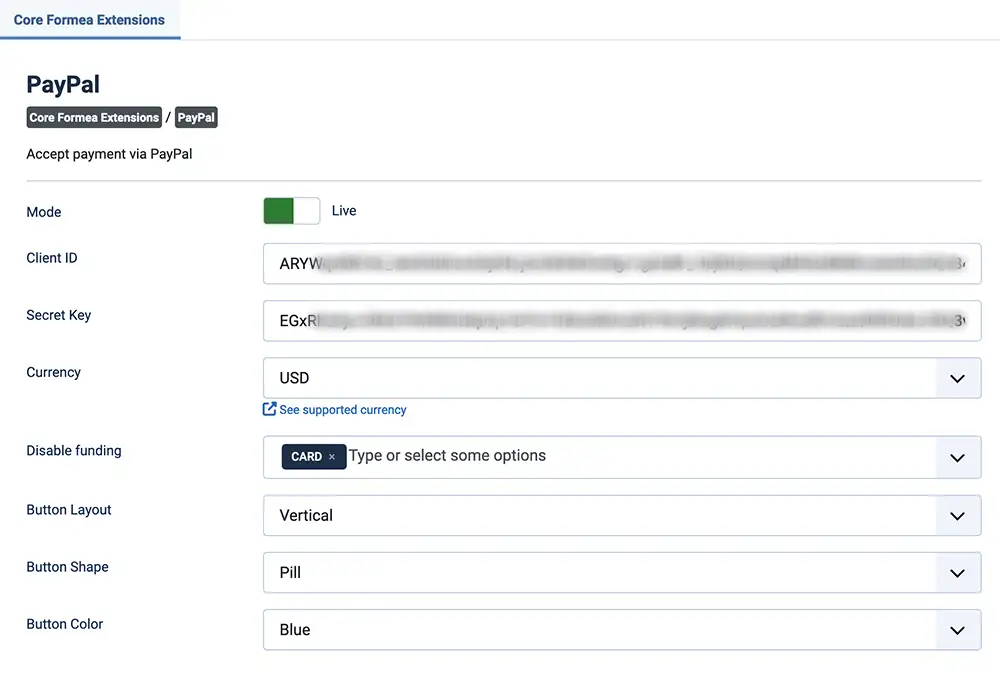Image resolution: width=1000 pixels, height=680 pixels.
Task: Click the Button Shape label
Action: point(67,566)
